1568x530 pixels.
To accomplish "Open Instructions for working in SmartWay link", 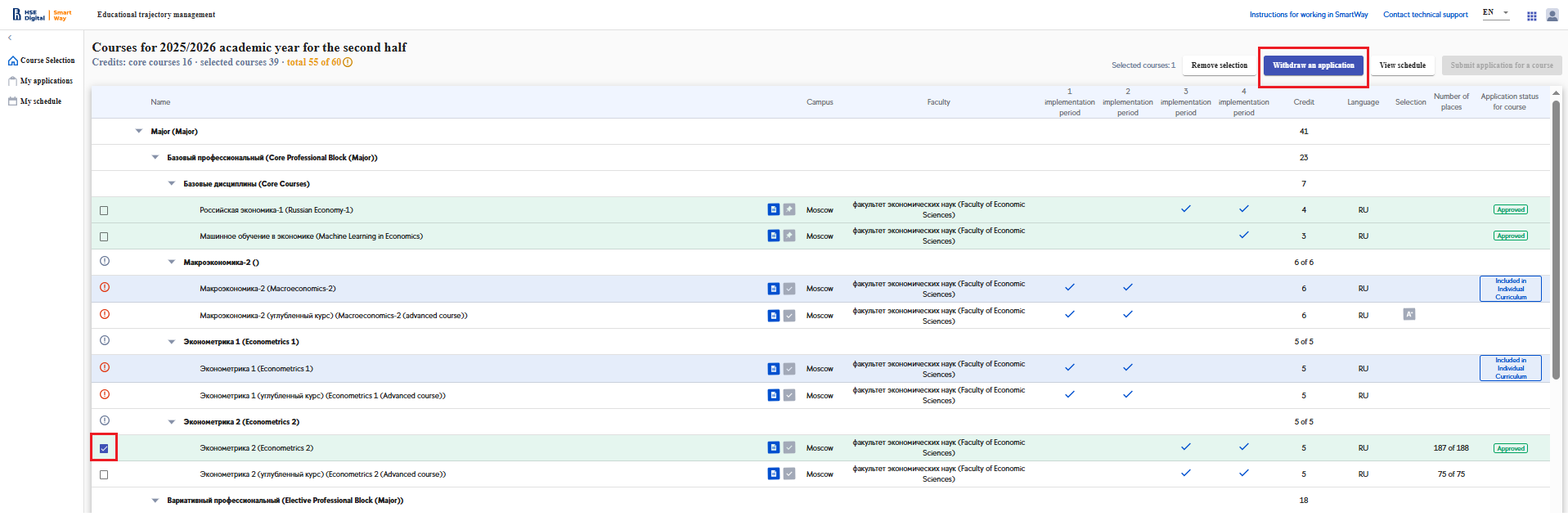I will click(1308, 15).
